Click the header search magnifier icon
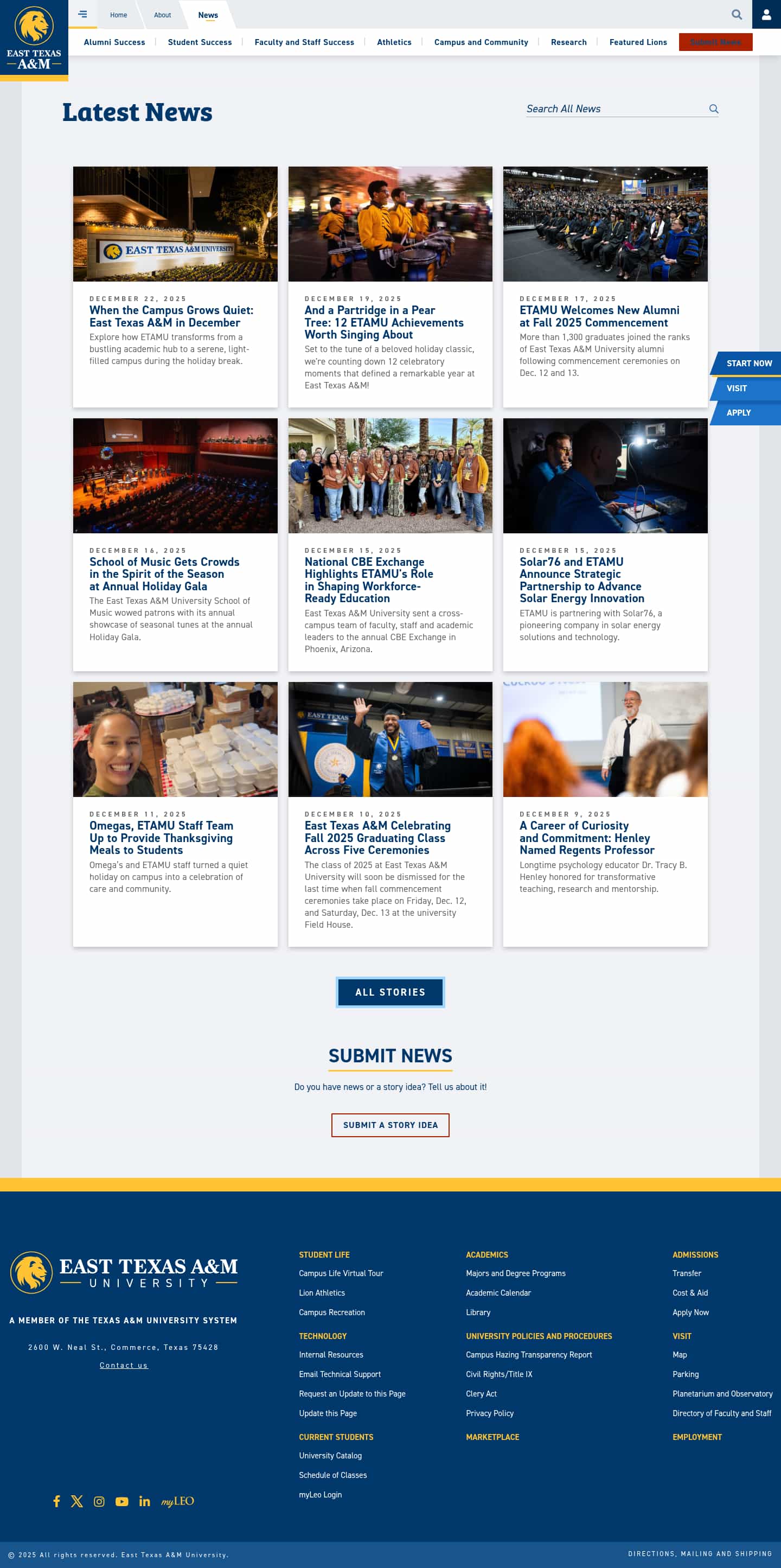This screenshot has width=781, height=1568. point(737,15)
